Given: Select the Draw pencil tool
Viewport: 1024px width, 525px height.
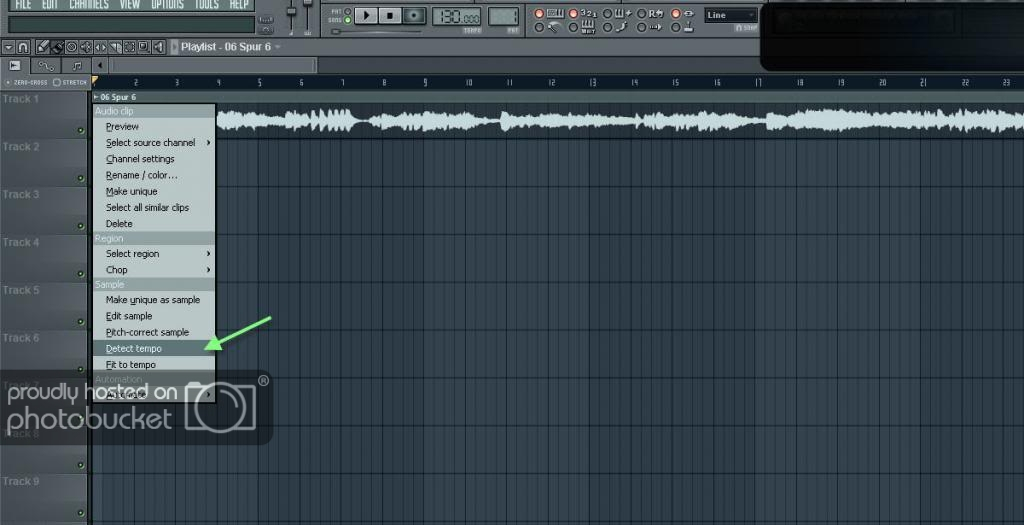Looking at the screenshot, I should [x=43, y=47].
